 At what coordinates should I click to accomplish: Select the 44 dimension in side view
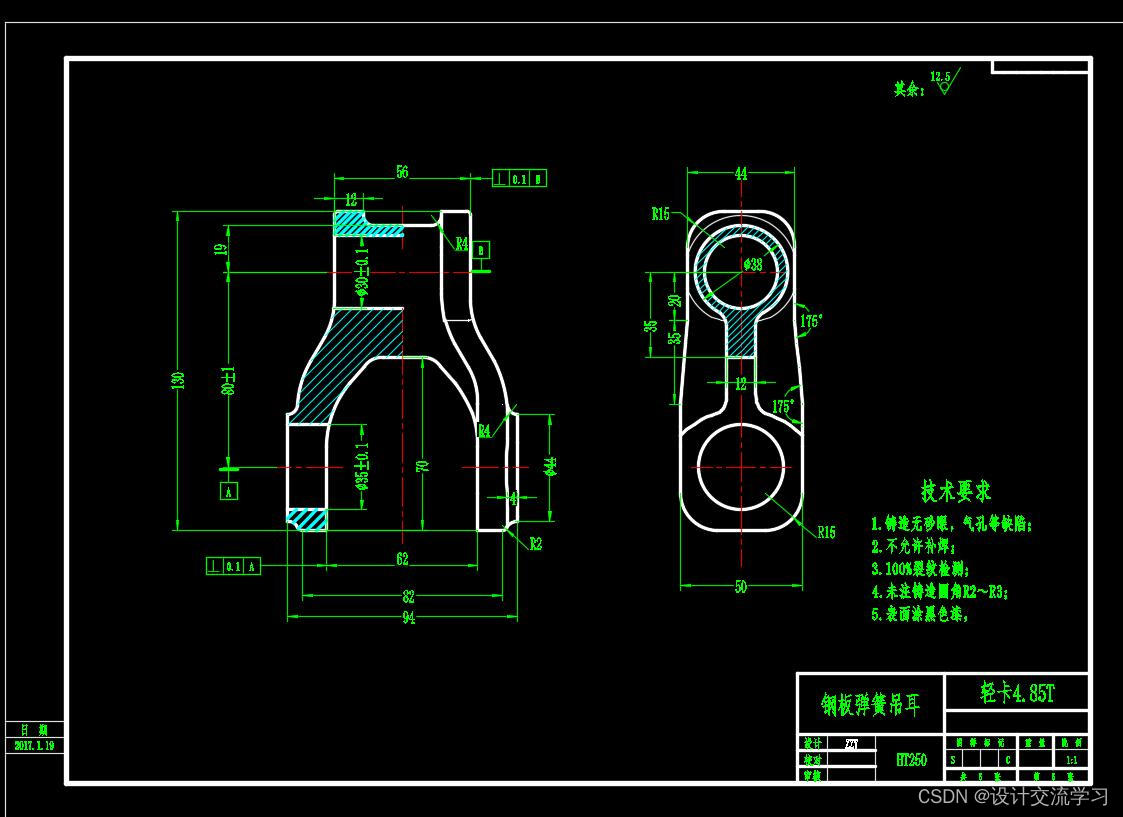coord(741,173)
